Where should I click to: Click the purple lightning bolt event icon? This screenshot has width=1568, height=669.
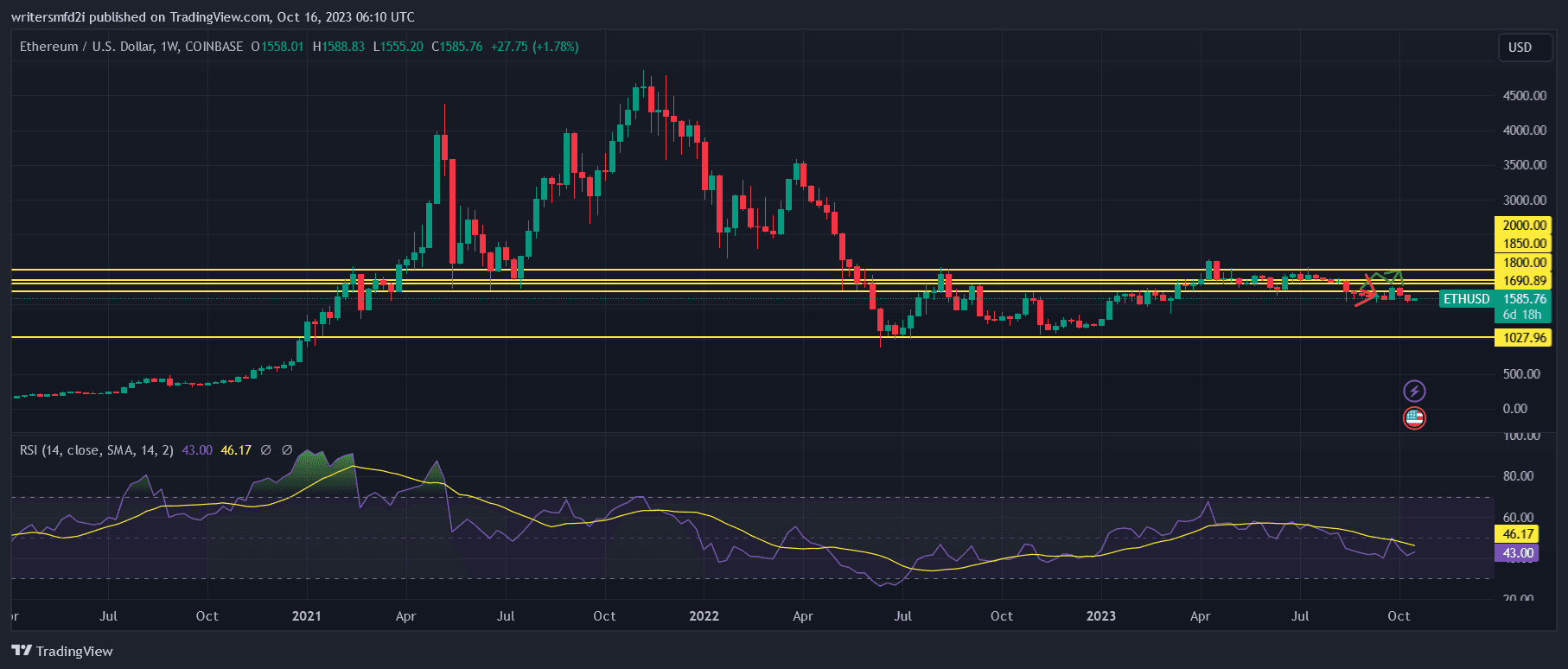[x=1414, y=391]
